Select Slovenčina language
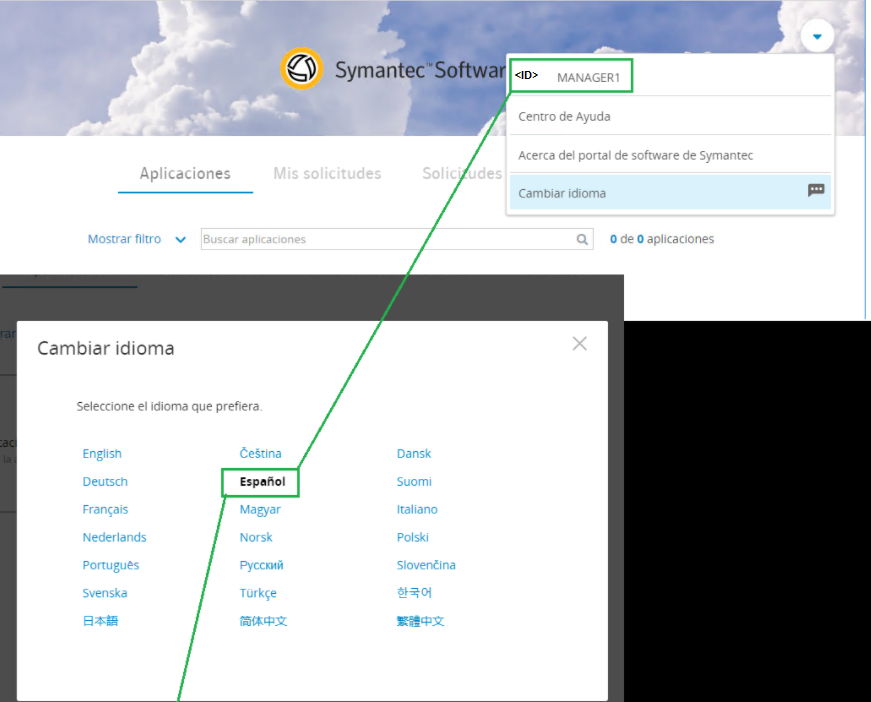The image size is (871, 702). (426, 565)
